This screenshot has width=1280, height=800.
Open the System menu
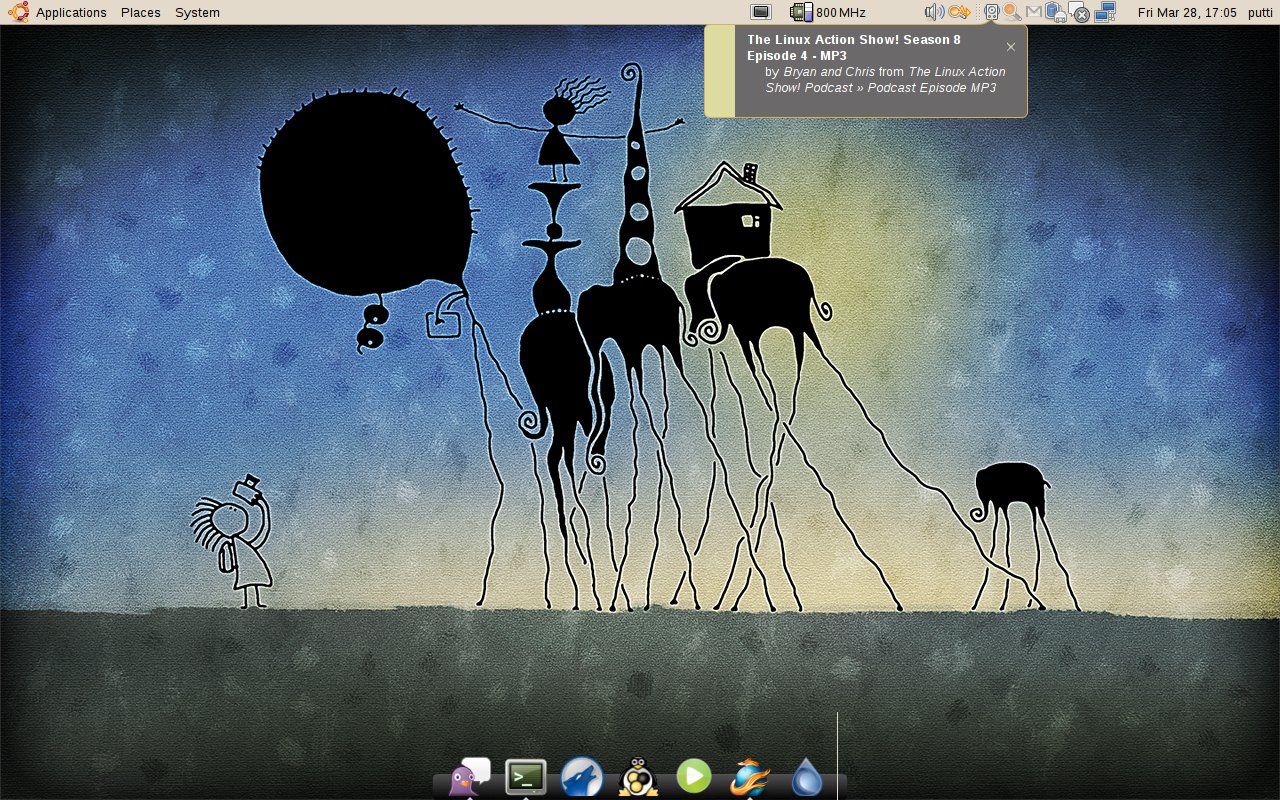(x=197, y=13)
